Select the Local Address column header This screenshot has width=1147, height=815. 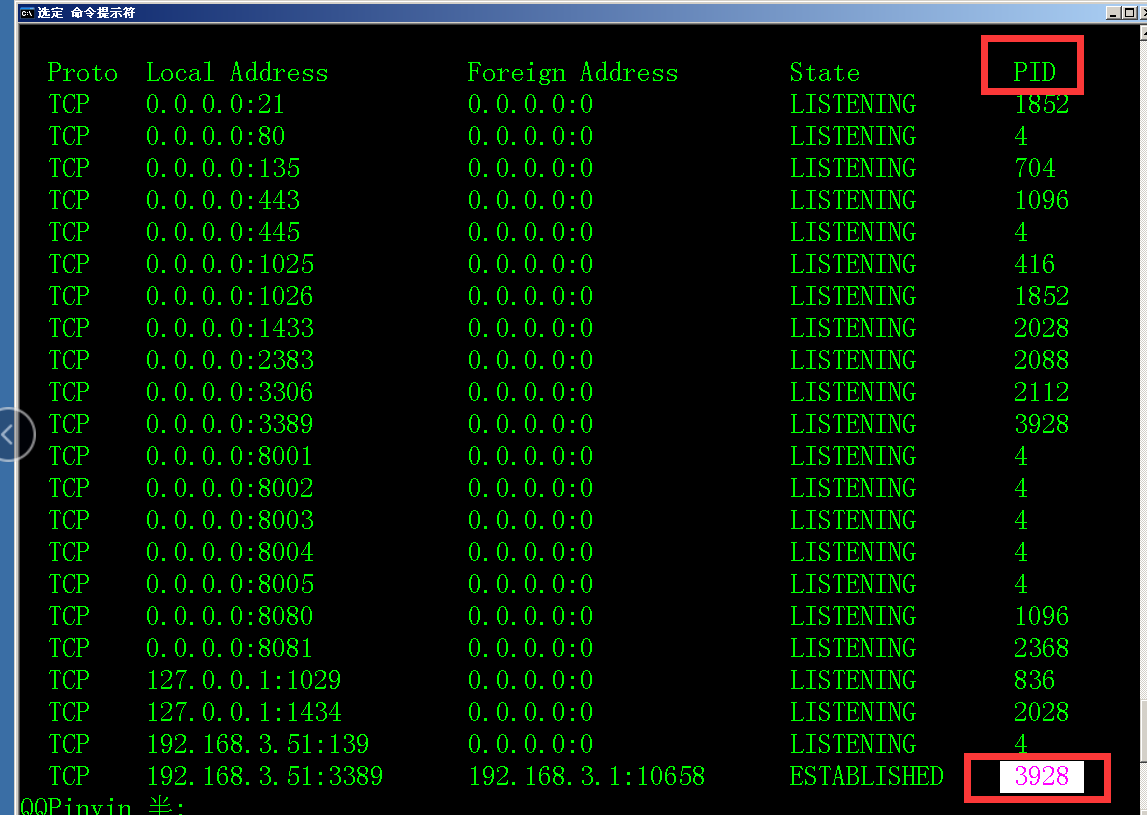(x=237, y=72)
